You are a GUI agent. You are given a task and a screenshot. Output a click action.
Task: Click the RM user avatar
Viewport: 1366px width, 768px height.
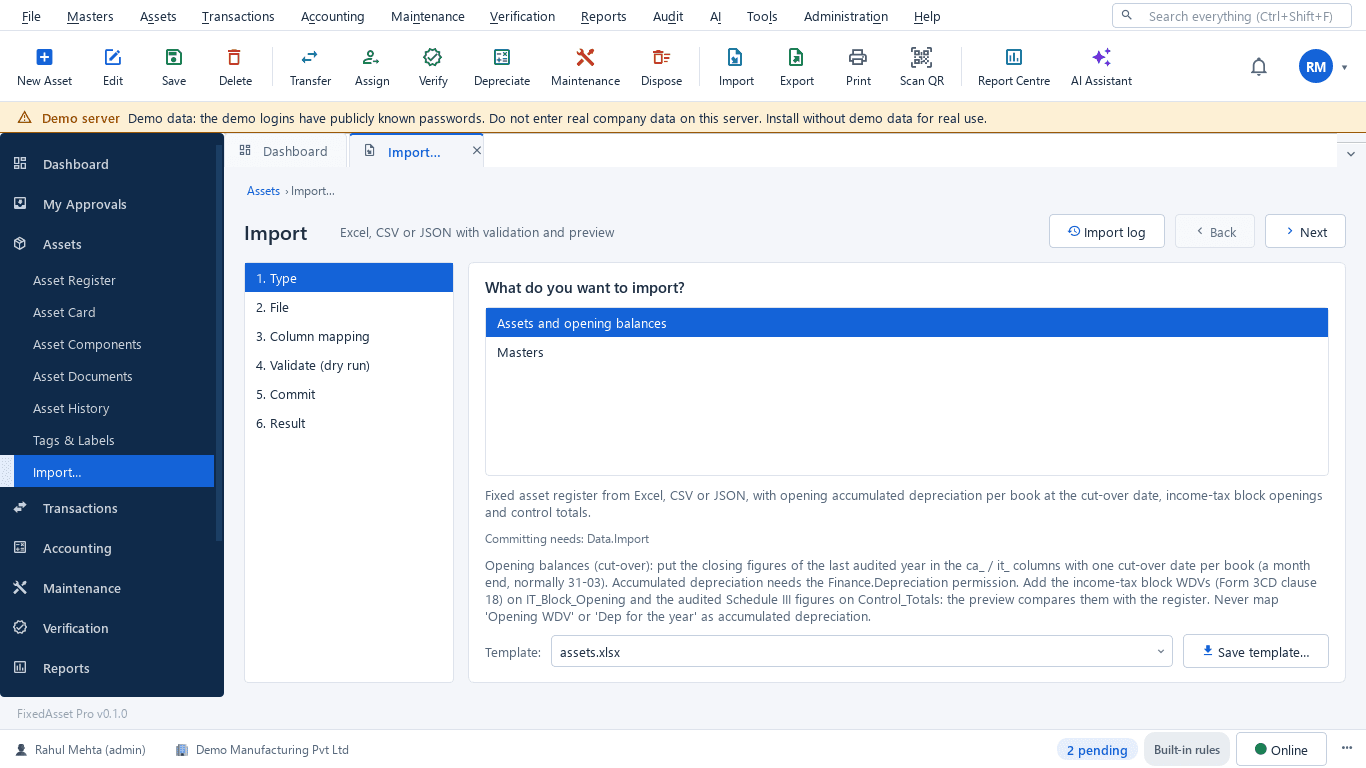click(x=1316, y=67)
